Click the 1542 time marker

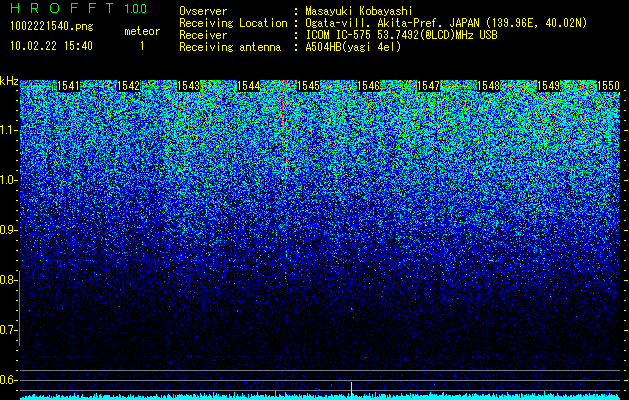pos(128,86)
